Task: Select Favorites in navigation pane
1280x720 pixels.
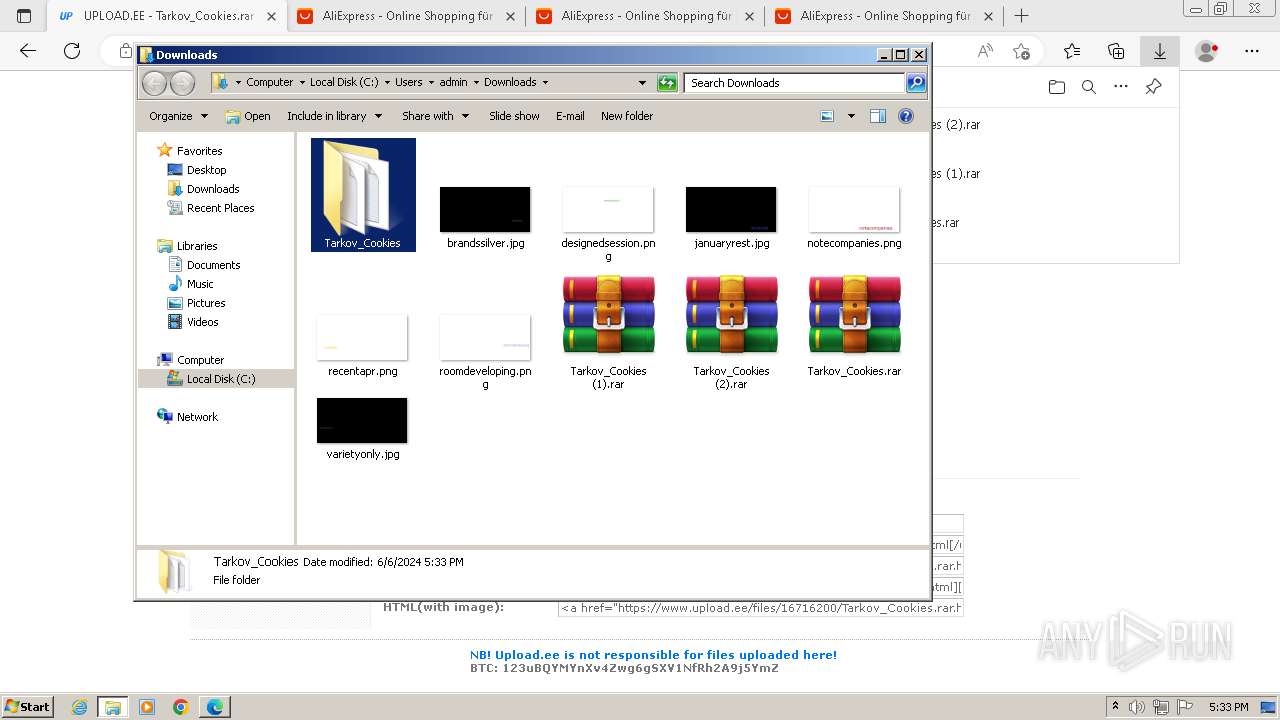Action: (x=199, y=151)
